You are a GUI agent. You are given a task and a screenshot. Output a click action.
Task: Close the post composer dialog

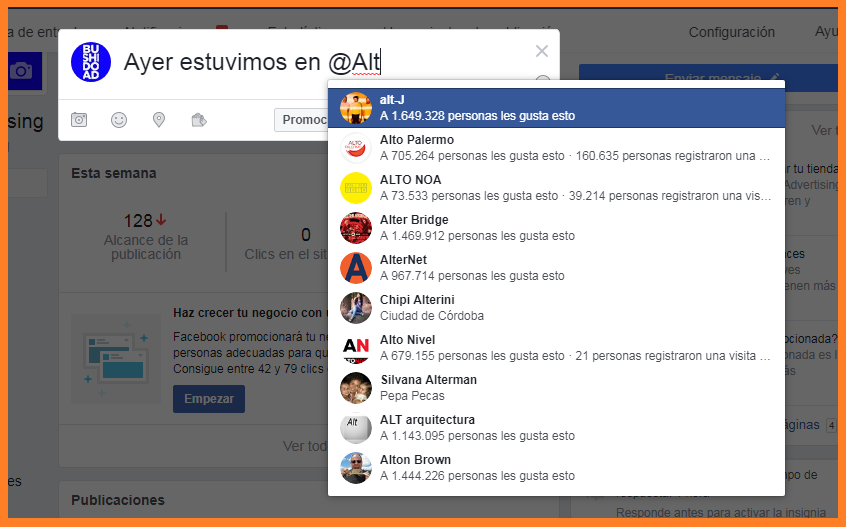(542, 51)
